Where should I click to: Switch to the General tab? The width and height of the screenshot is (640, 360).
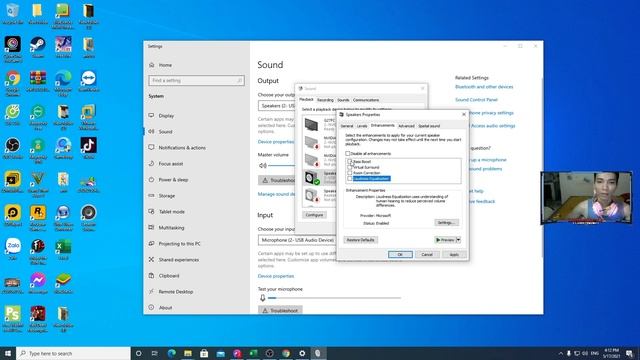[347, 126]
